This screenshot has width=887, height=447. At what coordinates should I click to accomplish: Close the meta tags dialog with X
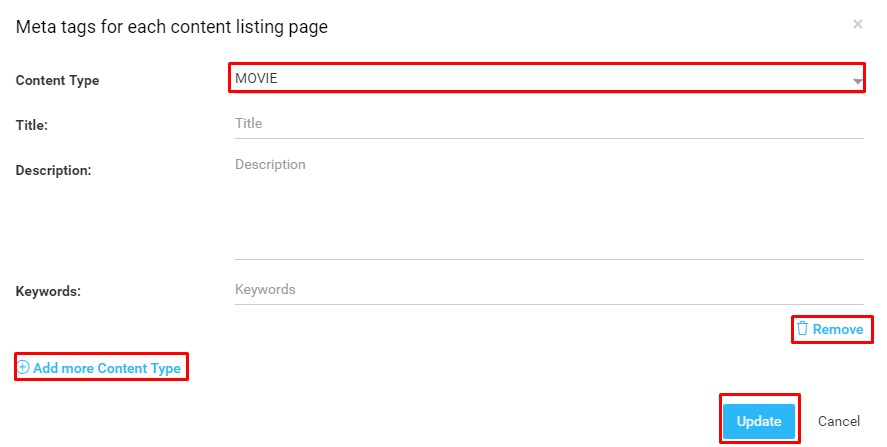[x=858, y=24]
